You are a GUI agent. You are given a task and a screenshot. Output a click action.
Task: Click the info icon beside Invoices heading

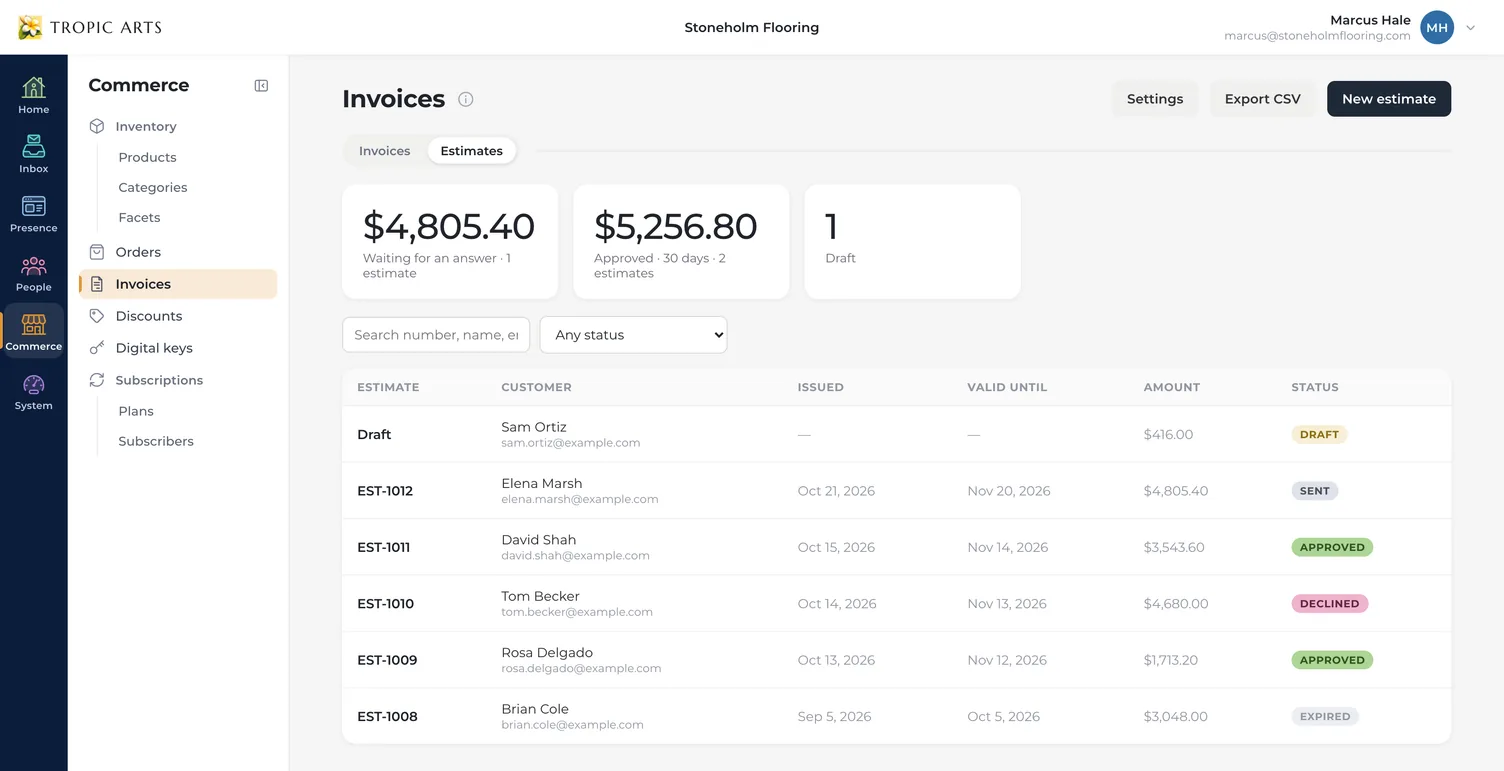coord(466,99)
